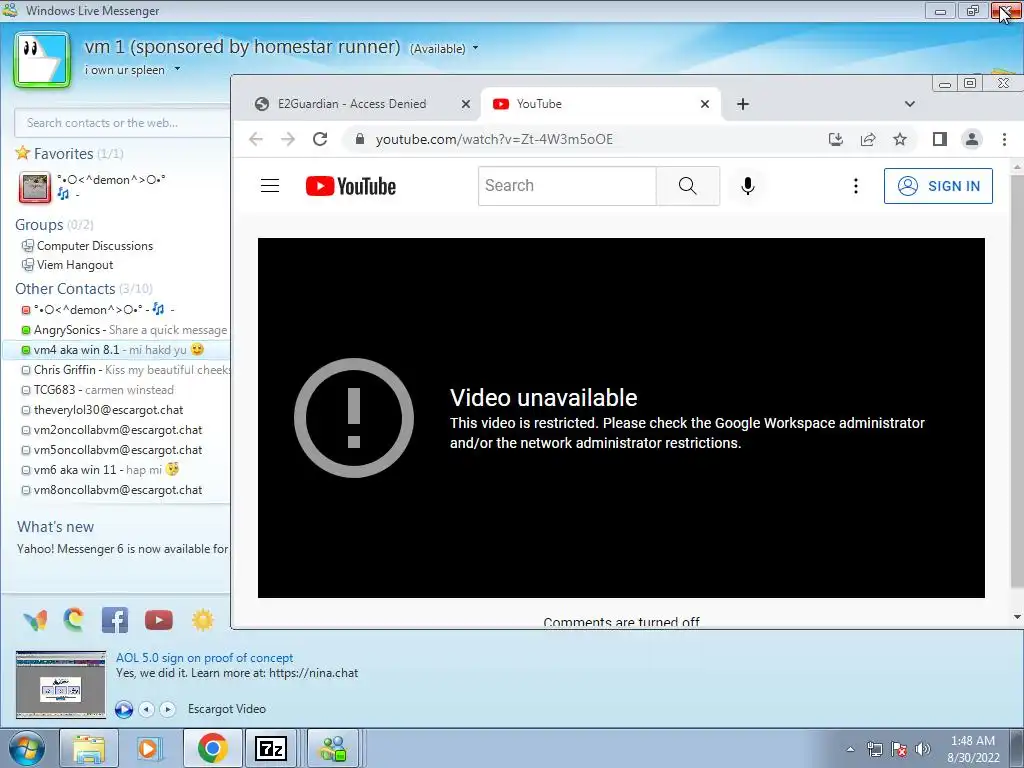This screenshot has width=1024, height=768.
Task: Click the Search contacts or the web field
Action: [122, 123]
